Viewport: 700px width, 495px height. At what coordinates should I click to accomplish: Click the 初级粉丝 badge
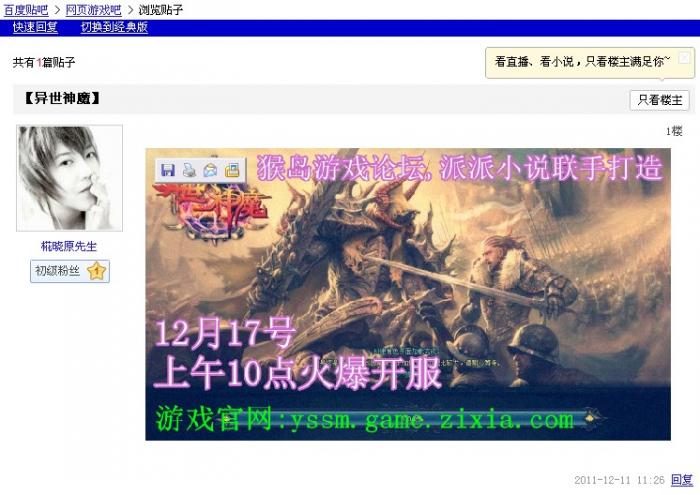(70, 271)
